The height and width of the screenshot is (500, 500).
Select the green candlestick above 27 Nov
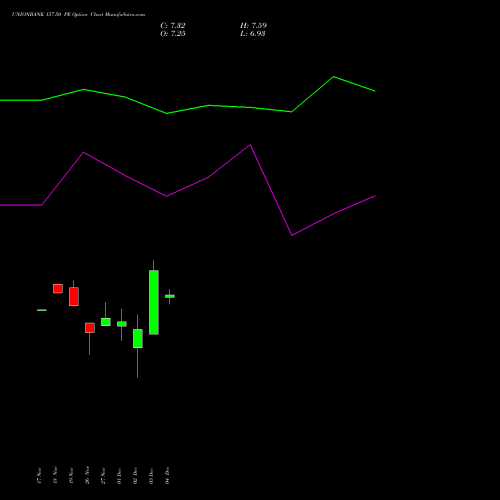coord(106,322)
